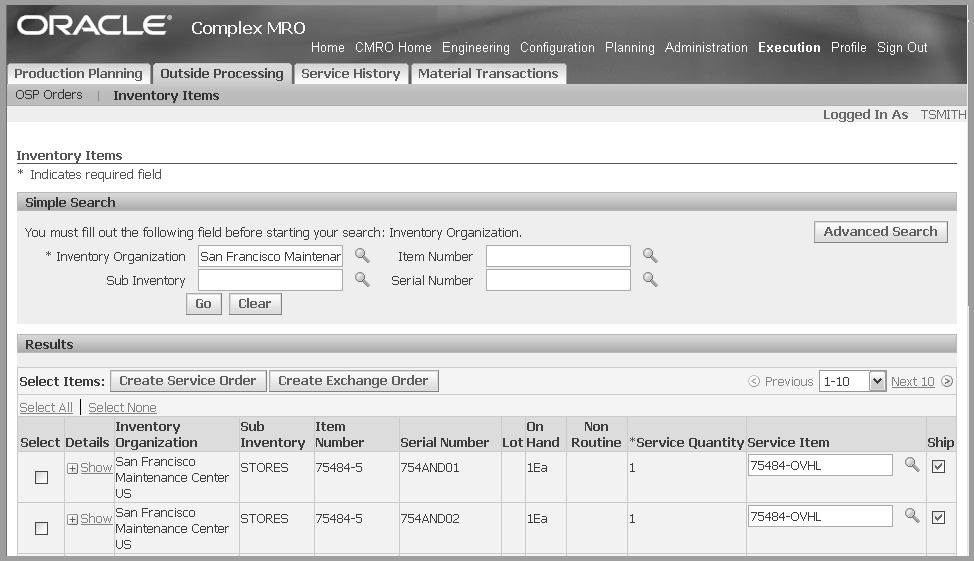
Task: Click the Next page arrow icon
Action: click(947, 381)
